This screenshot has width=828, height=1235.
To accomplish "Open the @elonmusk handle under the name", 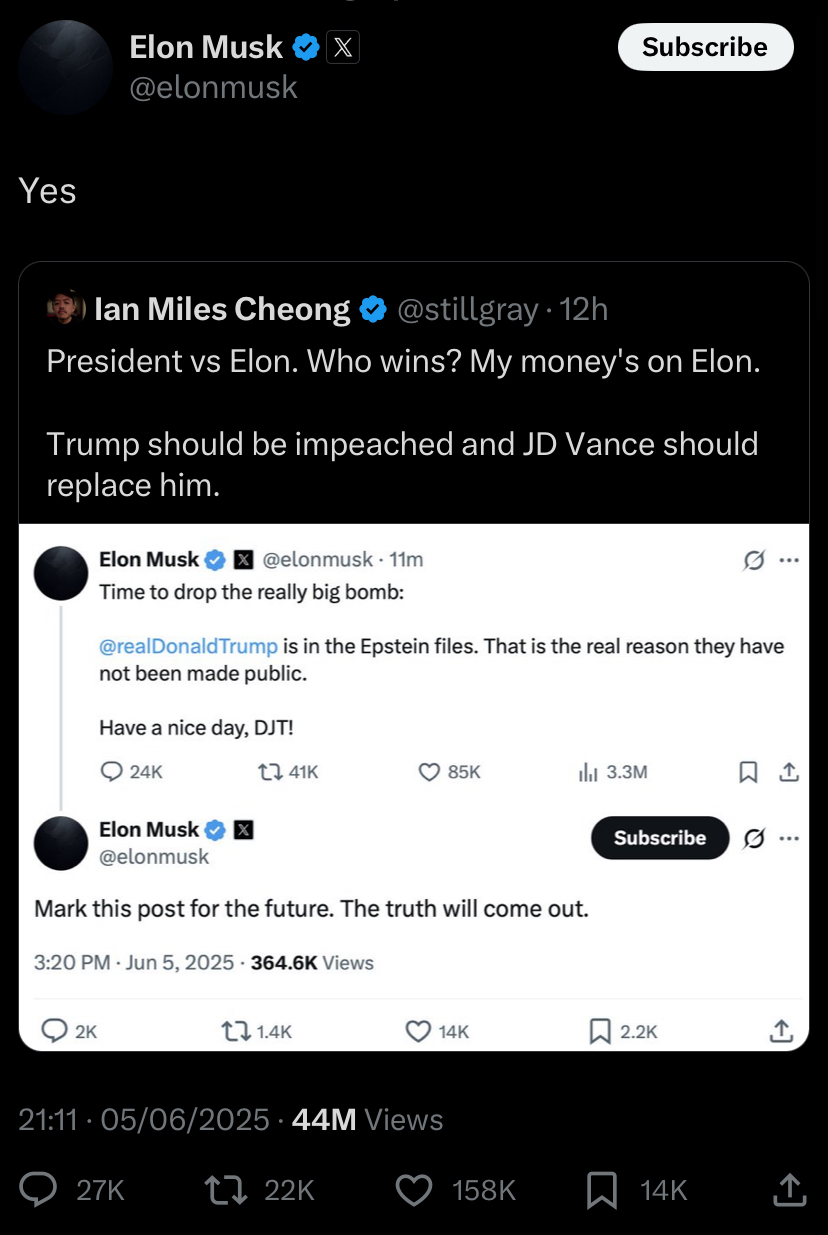I will pos(214,87).
